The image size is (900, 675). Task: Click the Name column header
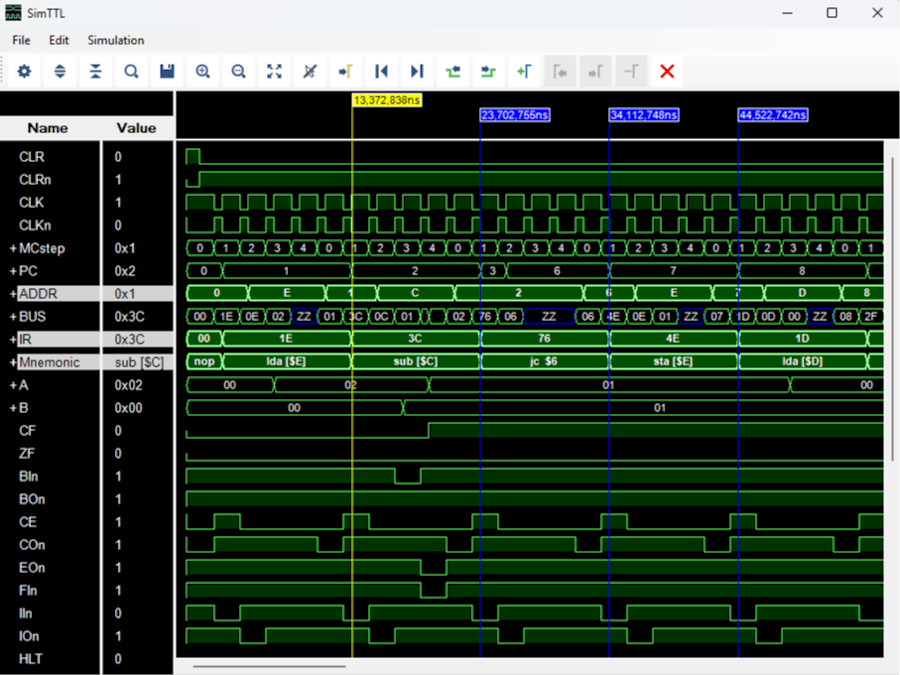(48, 128)
